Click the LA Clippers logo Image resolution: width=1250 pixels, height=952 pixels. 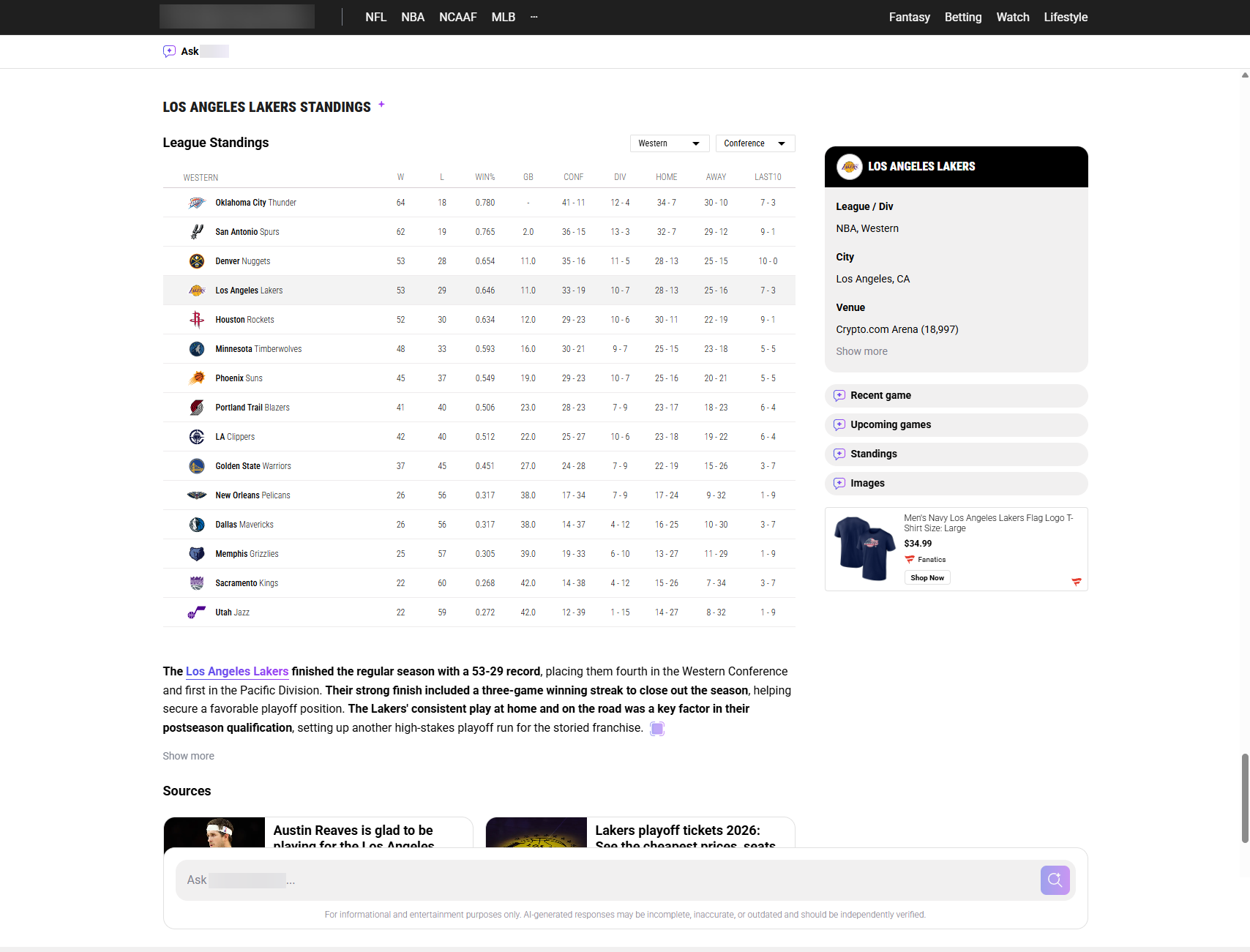click(x=197, y=437)
